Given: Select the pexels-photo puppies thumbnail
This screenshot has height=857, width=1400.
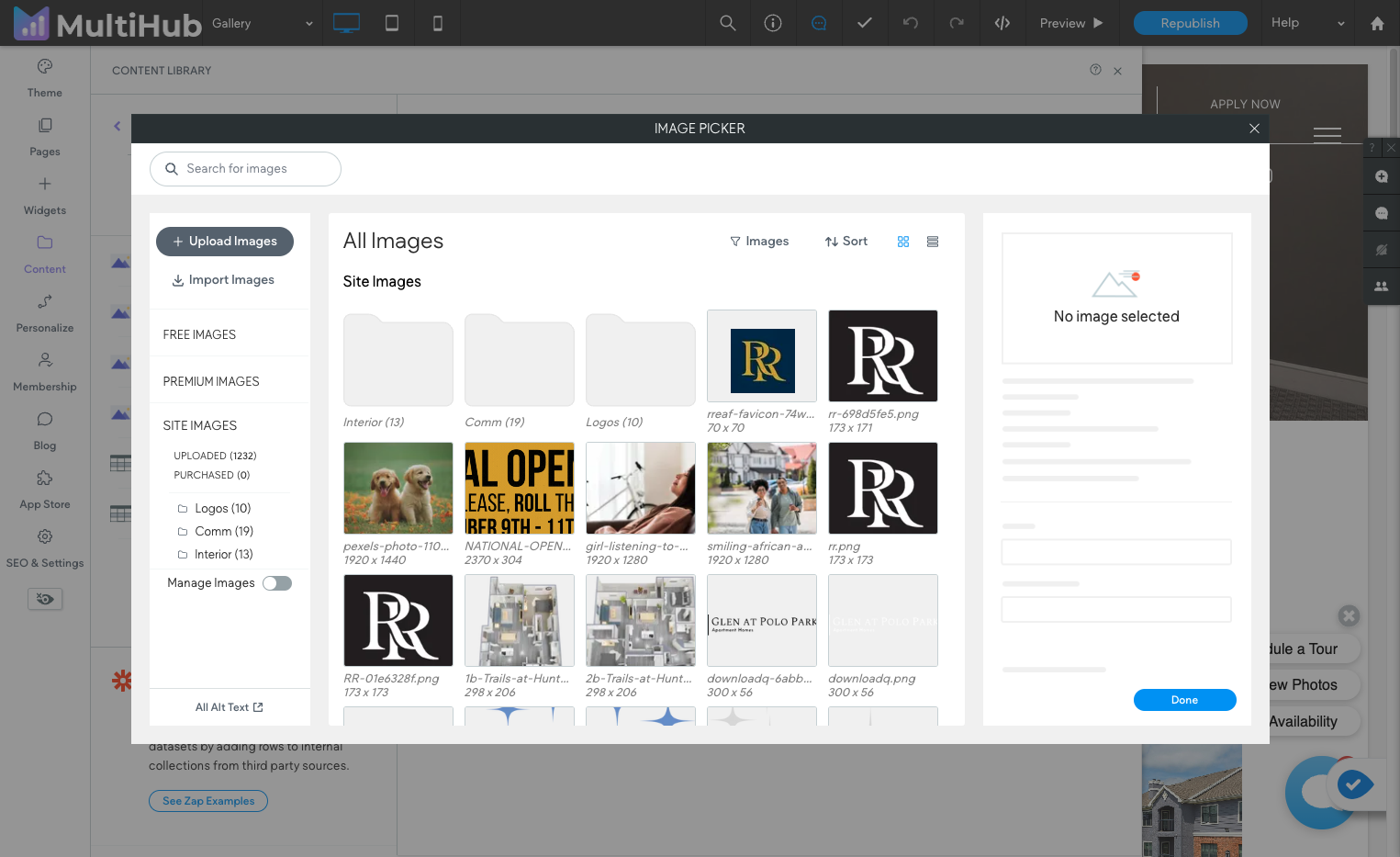Looking at the screenshot, I should click(x=398, y=488).
